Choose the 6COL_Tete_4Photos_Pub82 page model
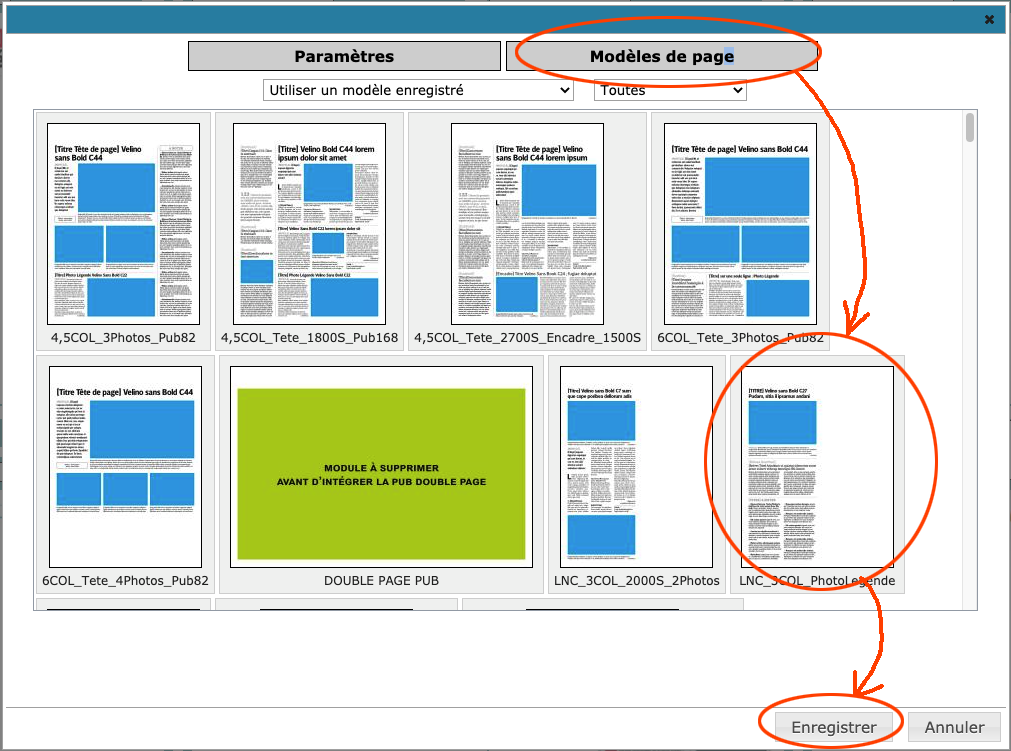This screenshot has height=751, width=1011. [125, 466]
